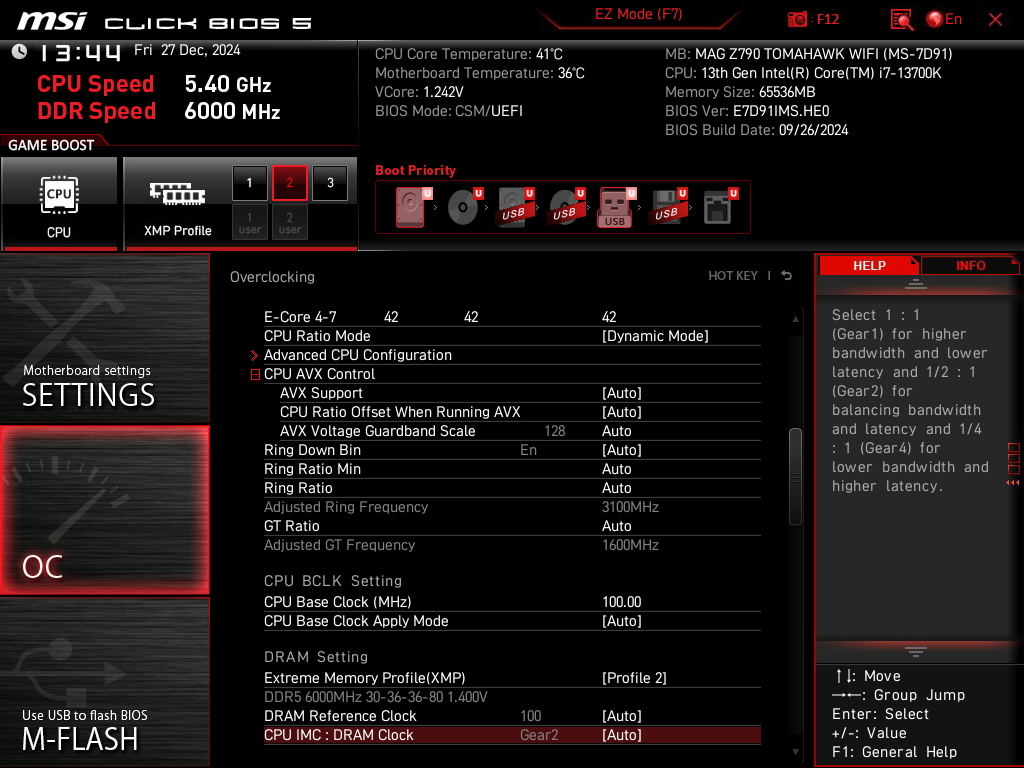Click the red side-panel arrows at right edge
This screenshot has width=1024, height=768.
[1013, 483]
